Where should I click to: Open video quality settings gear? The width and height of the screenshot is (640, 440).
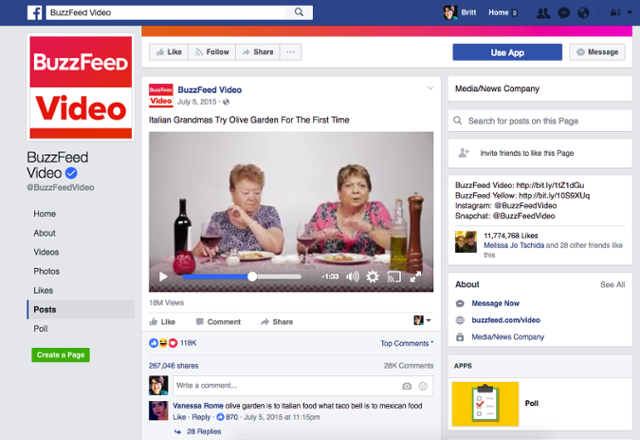tap(372, 277)
